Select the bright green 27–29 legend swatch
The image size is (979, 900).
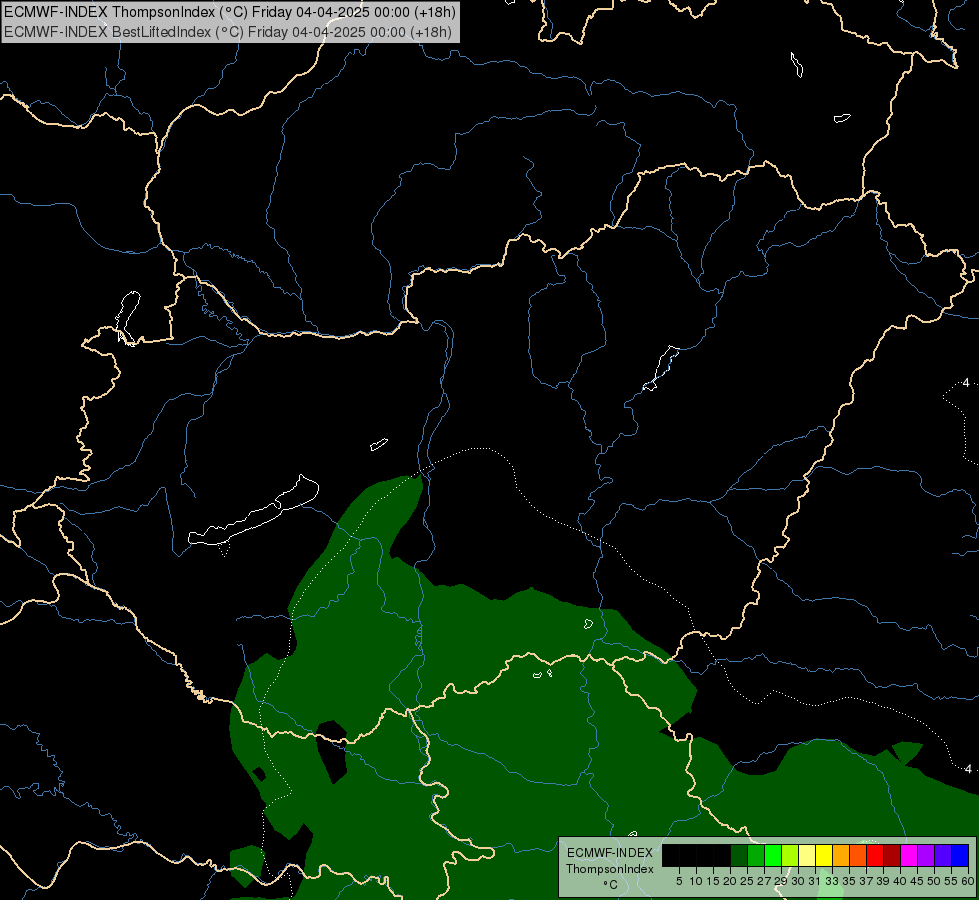773,855
